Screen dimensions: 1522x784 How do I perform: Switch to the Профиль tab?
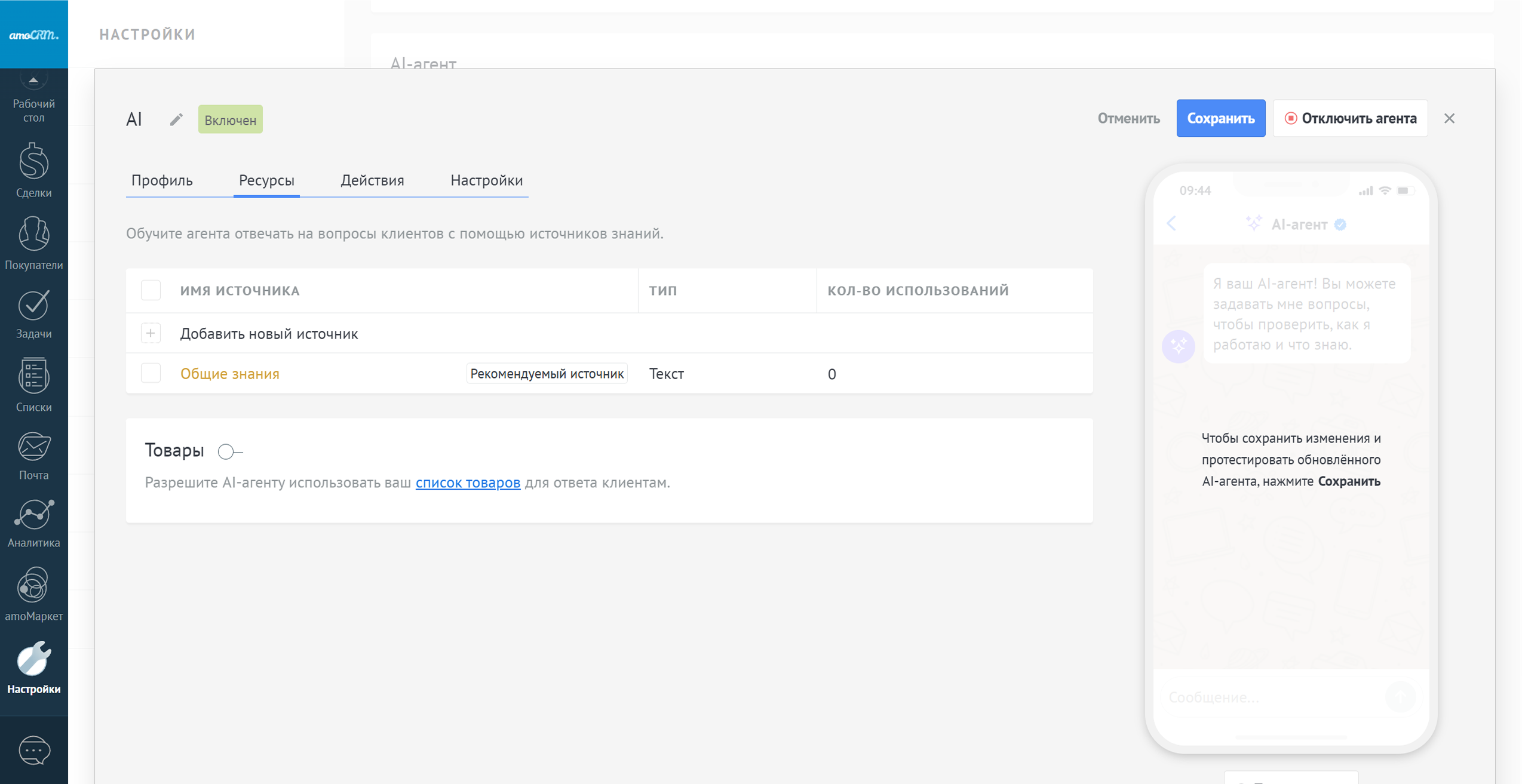point(162,180)
